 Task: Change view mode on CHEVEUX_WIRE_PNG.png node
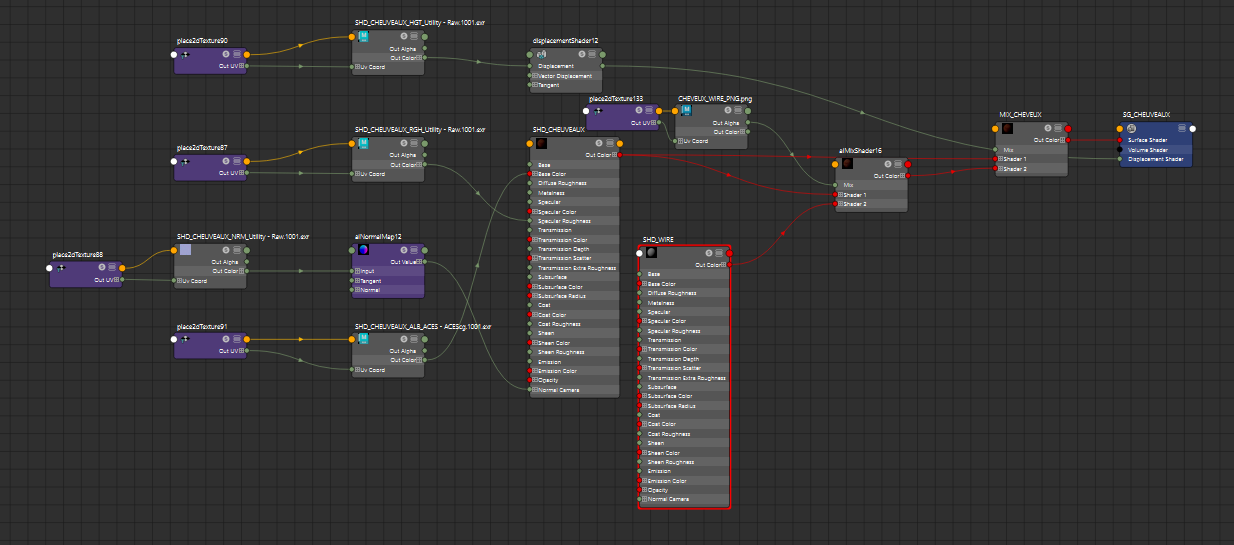coord(738,112)
